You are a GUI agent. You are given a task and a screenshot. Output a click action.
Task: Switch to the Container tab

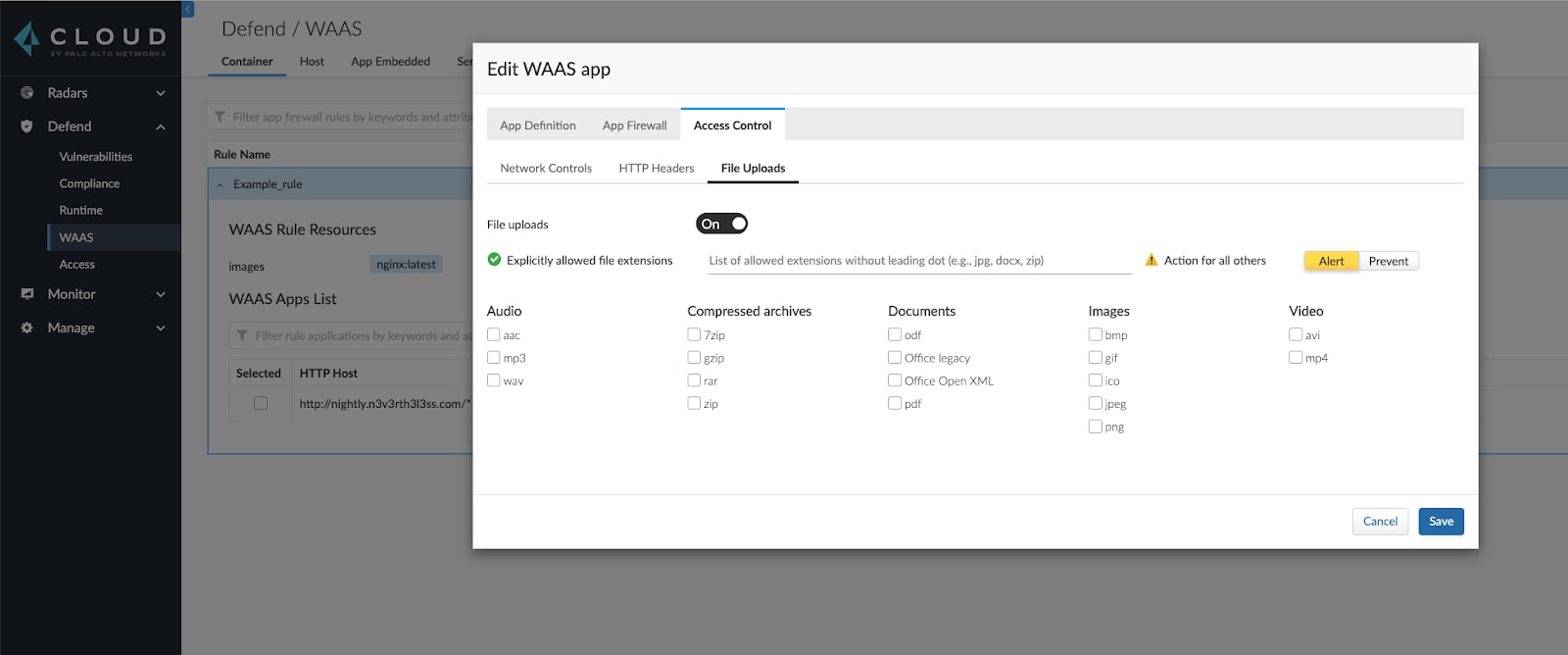tap(247, 61)
